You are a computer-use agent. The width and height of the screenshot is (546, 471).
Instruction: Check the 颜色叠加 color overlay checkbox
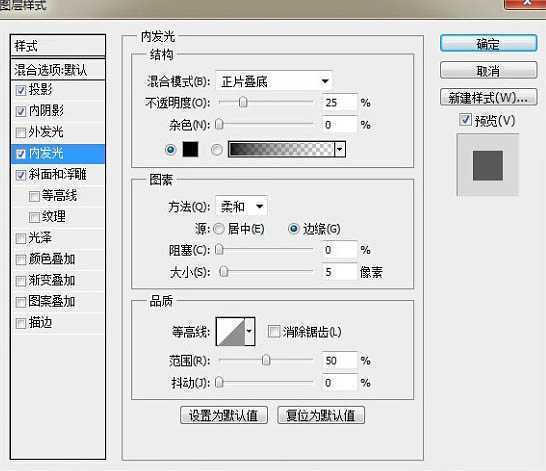tap(21, 260)
